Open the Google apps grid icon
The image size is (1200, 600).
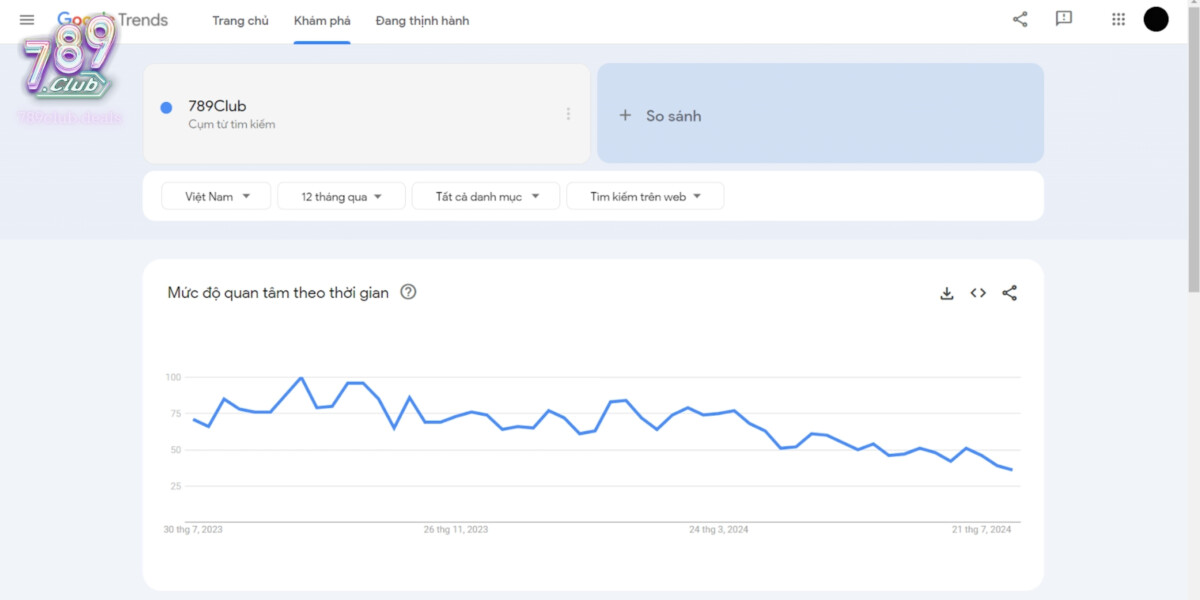1117,19
